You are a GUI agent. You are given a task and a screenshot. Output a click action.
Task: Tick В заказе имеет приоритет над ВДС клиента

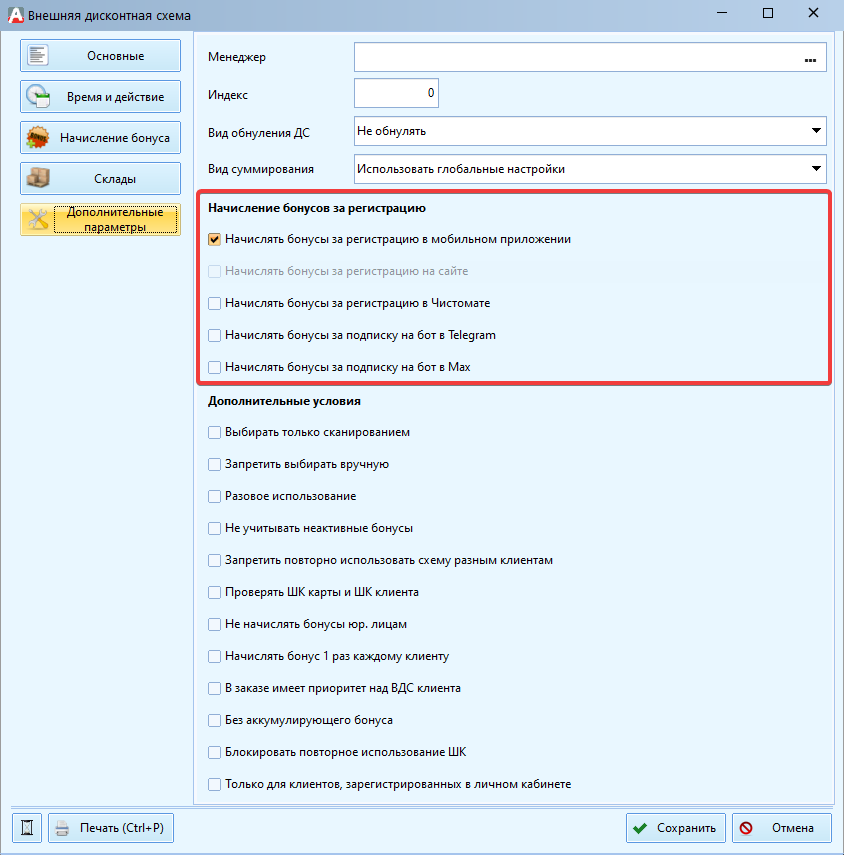214,688
